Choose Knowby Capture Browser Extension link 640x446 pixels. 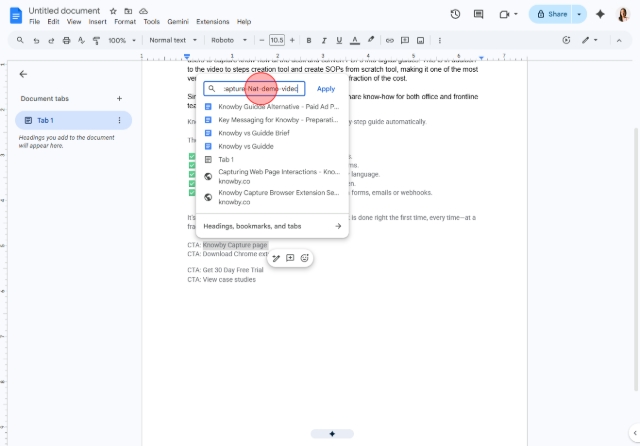click(x=272, y=197)
